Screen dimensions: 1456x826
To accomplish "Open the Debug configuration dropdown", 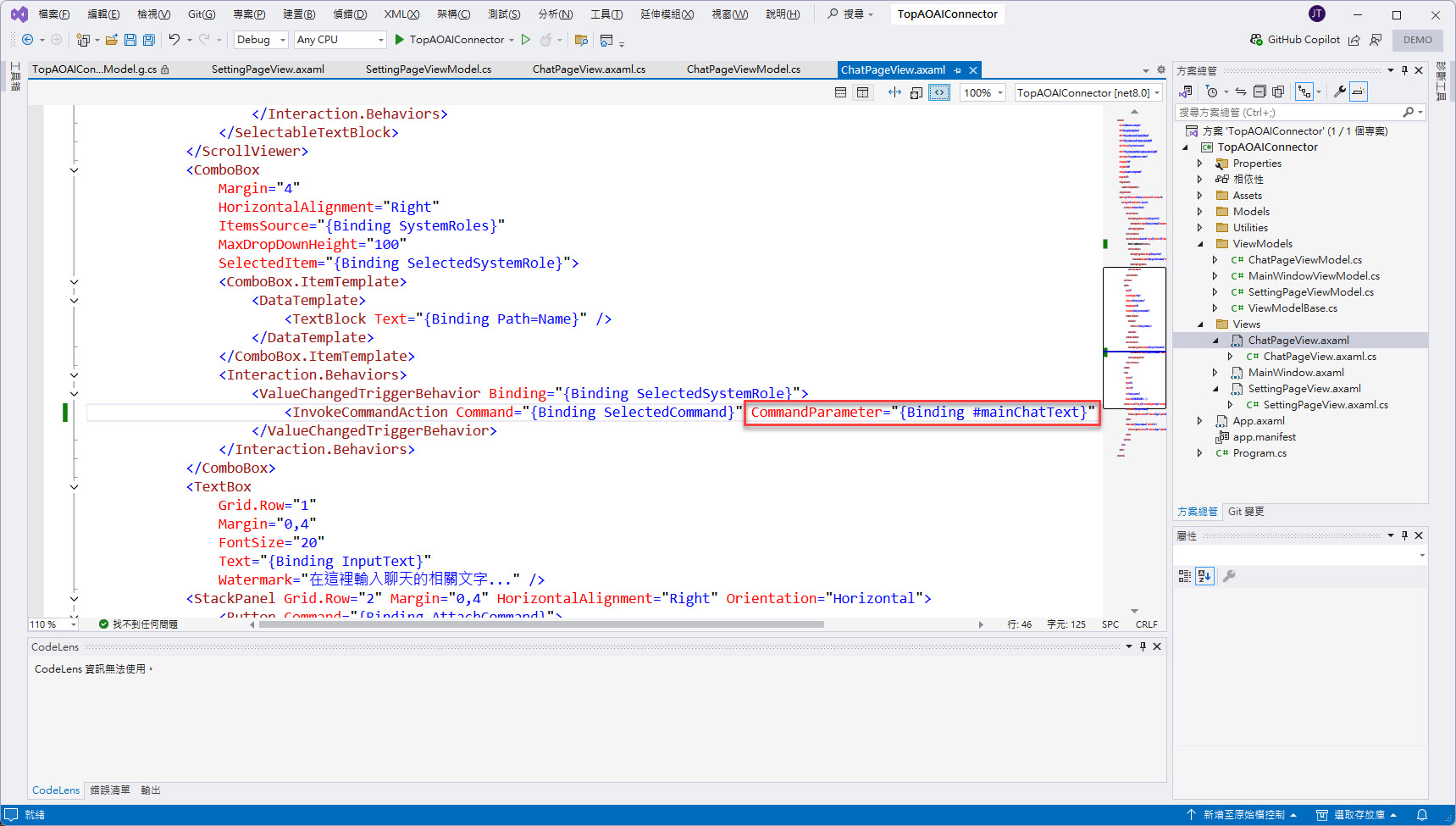I will [261, 40].
